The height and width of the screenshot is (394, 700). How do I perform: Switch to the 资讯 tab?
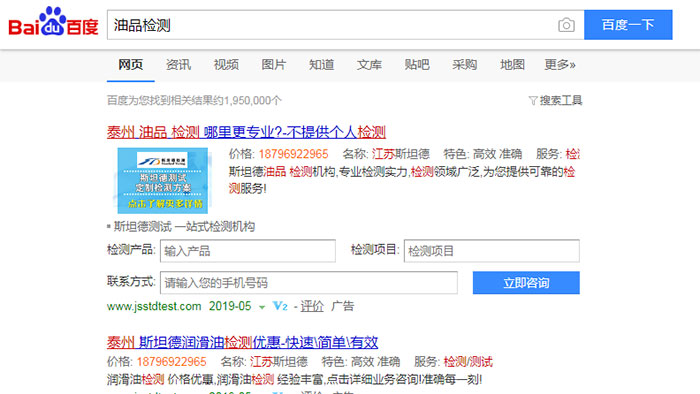(x=179, y=65)
